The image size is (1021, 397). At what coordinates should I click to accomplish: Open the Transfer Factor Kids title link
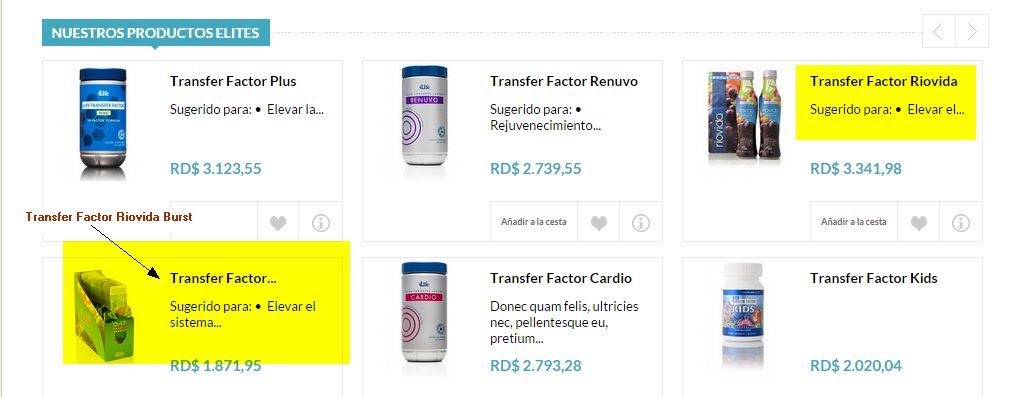874,278
